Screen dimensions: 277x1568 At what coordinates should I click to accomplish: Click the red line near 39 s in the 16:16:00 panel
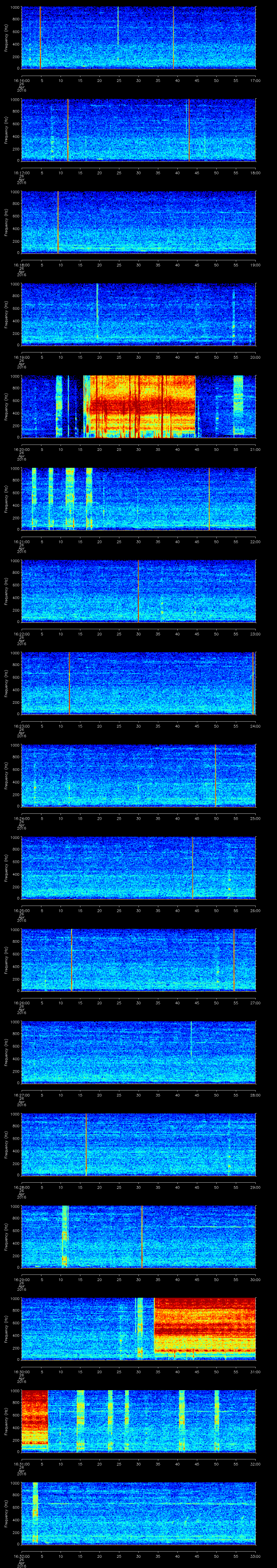click(x=173, y=38)
